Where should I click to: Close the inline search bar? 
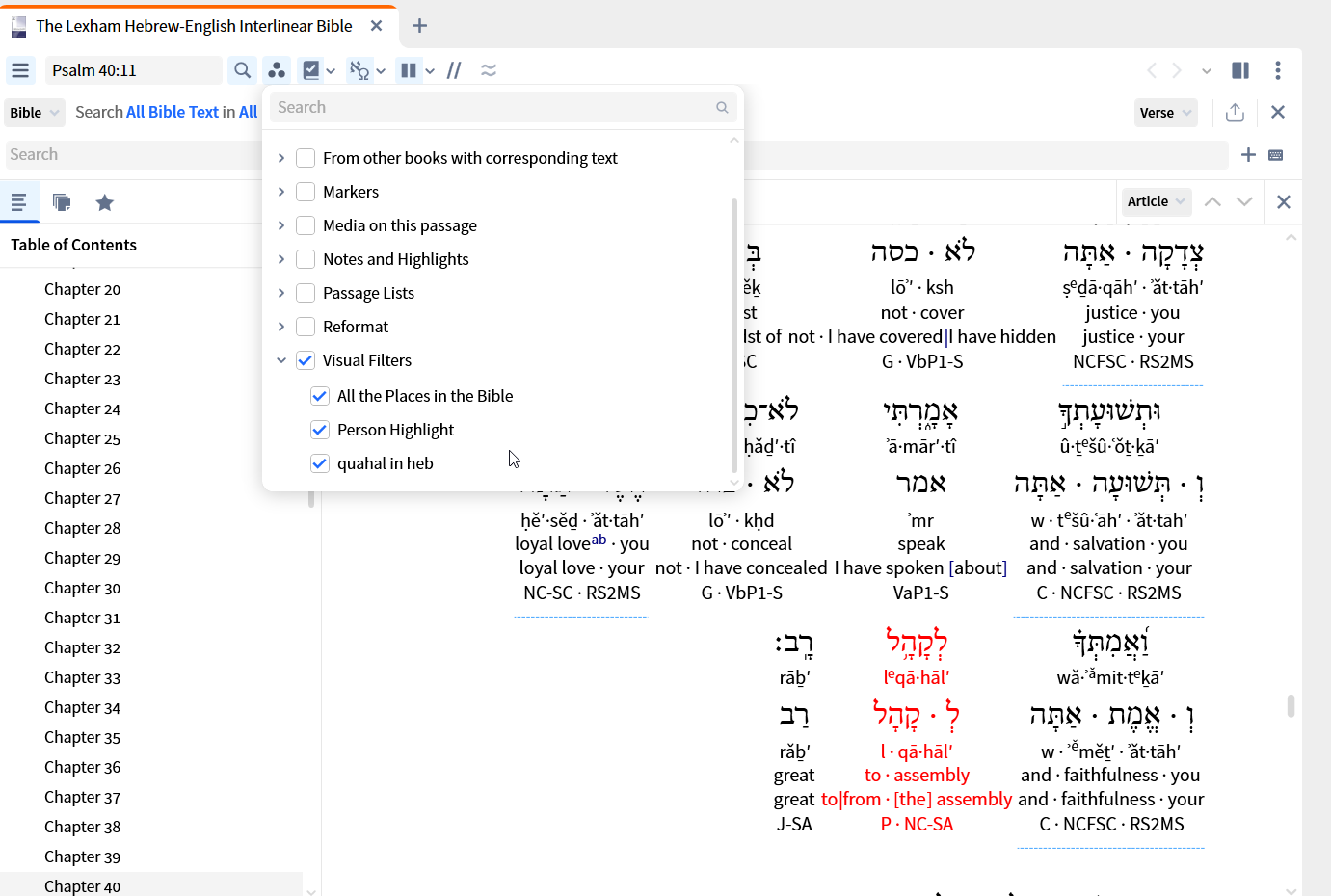[x=1278, y=113]
